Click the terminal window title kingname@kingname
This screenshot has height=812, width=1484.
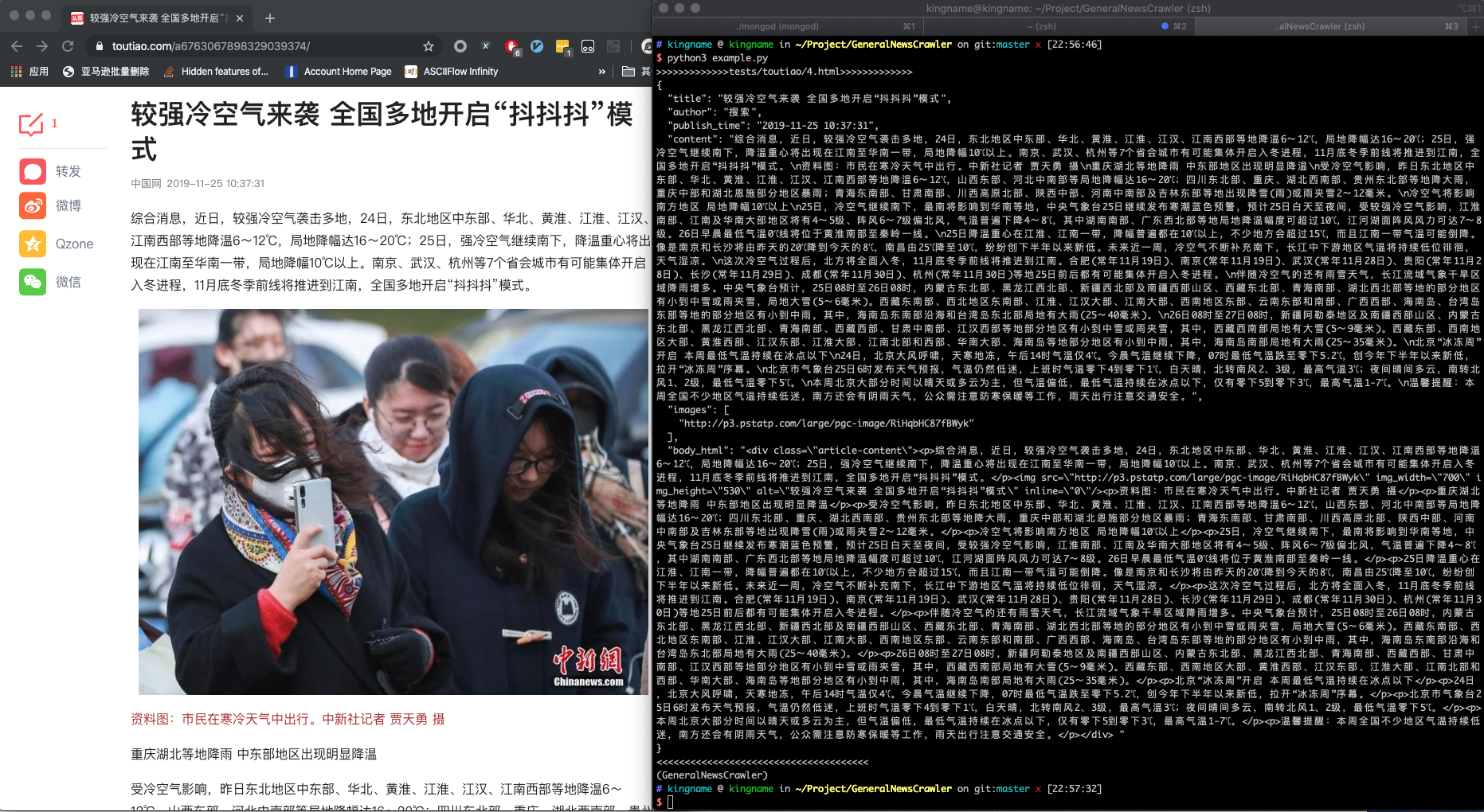click(1067, 8)
